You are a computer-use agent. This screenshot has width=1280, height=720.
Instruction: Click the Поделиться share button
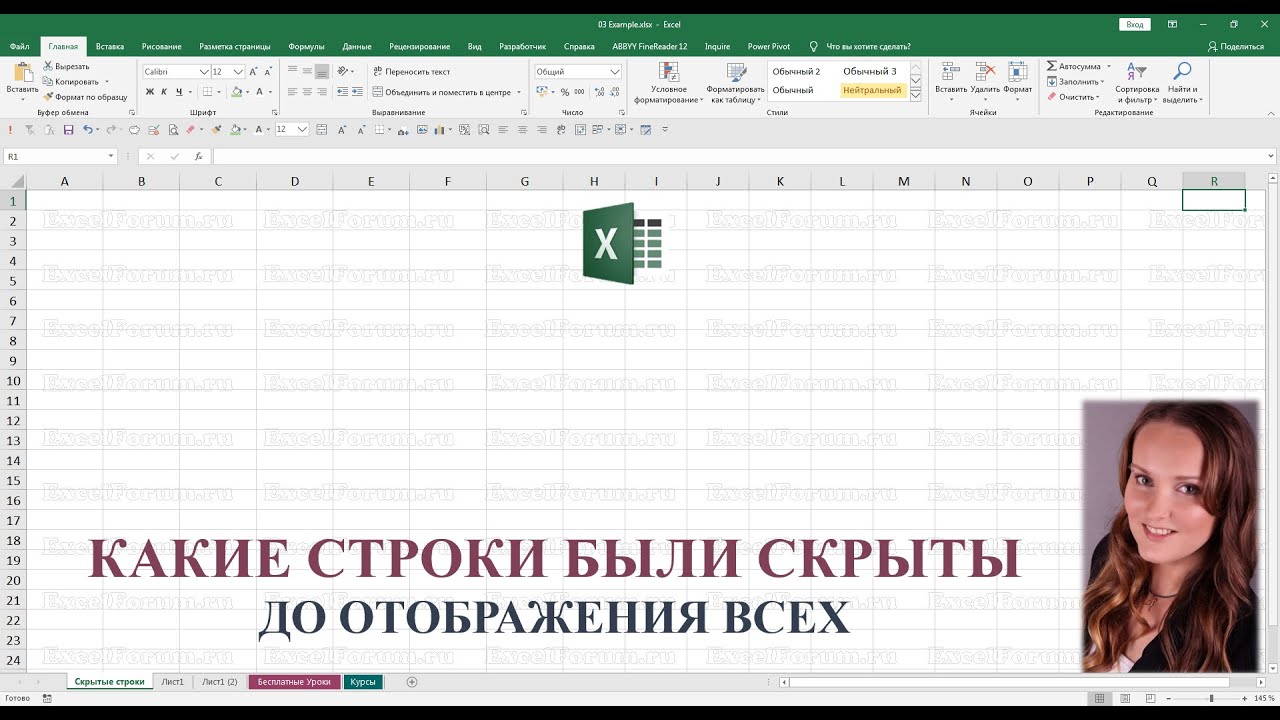1236,46
